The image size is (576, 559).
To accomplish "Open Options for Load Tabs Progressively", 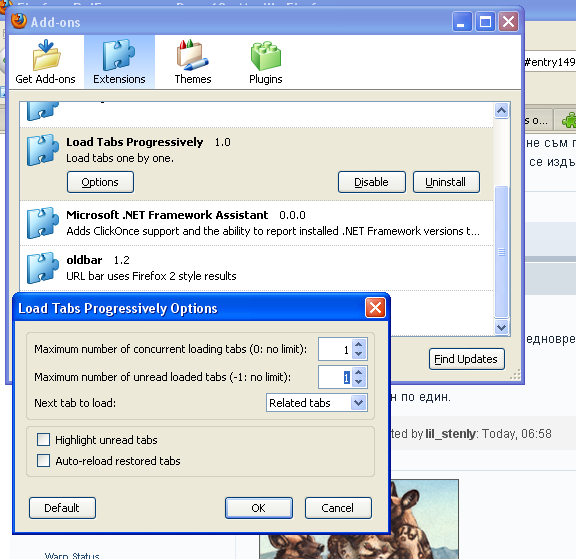I will (x=100, y=182).
